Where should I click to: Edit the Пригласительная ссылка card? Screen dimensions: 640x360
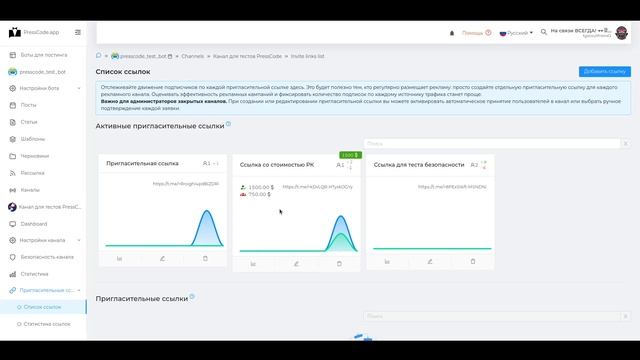click(162, 258)
